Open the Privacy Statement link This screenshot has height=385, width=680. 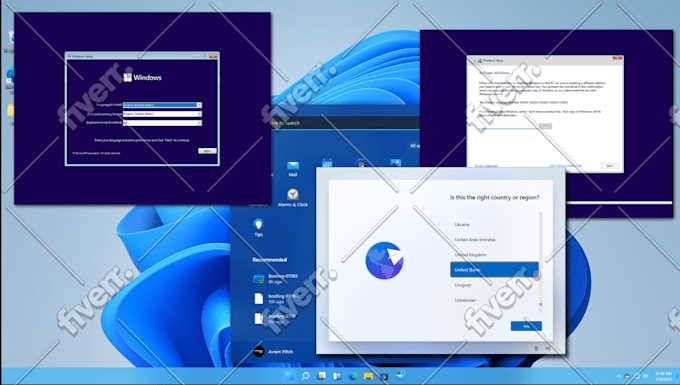[486, 166]
